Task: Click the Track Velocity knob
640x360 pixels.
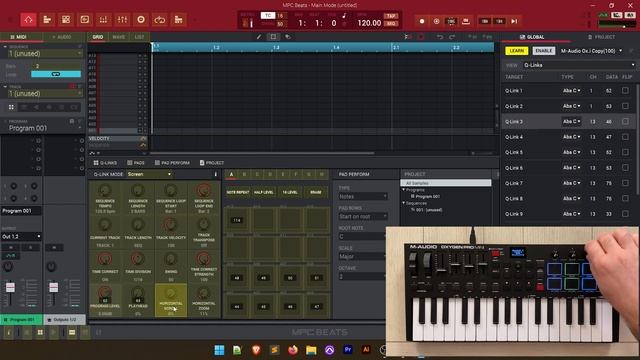Action: 171,225
